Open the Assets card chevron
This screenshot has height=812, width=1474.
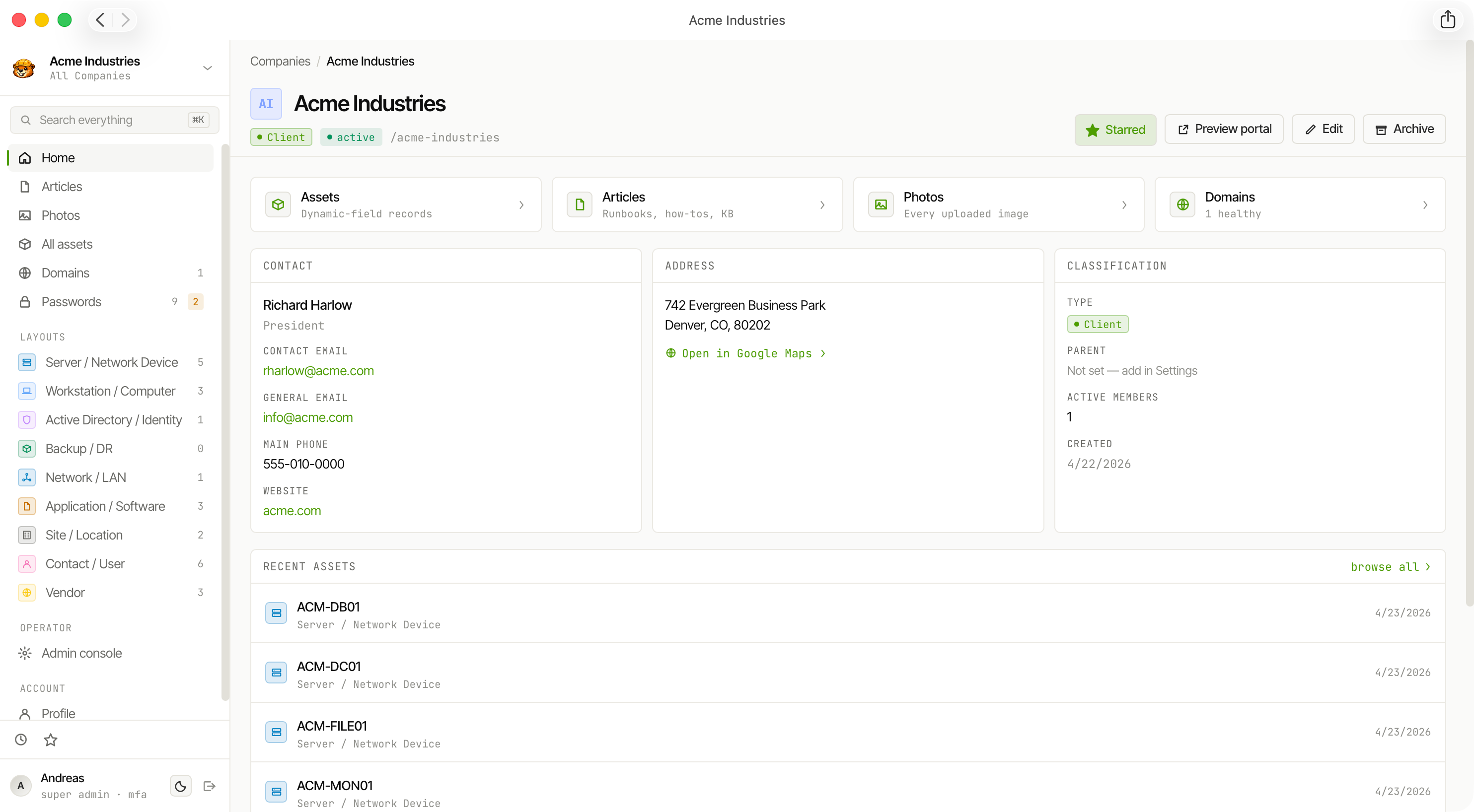click(521, 204)
